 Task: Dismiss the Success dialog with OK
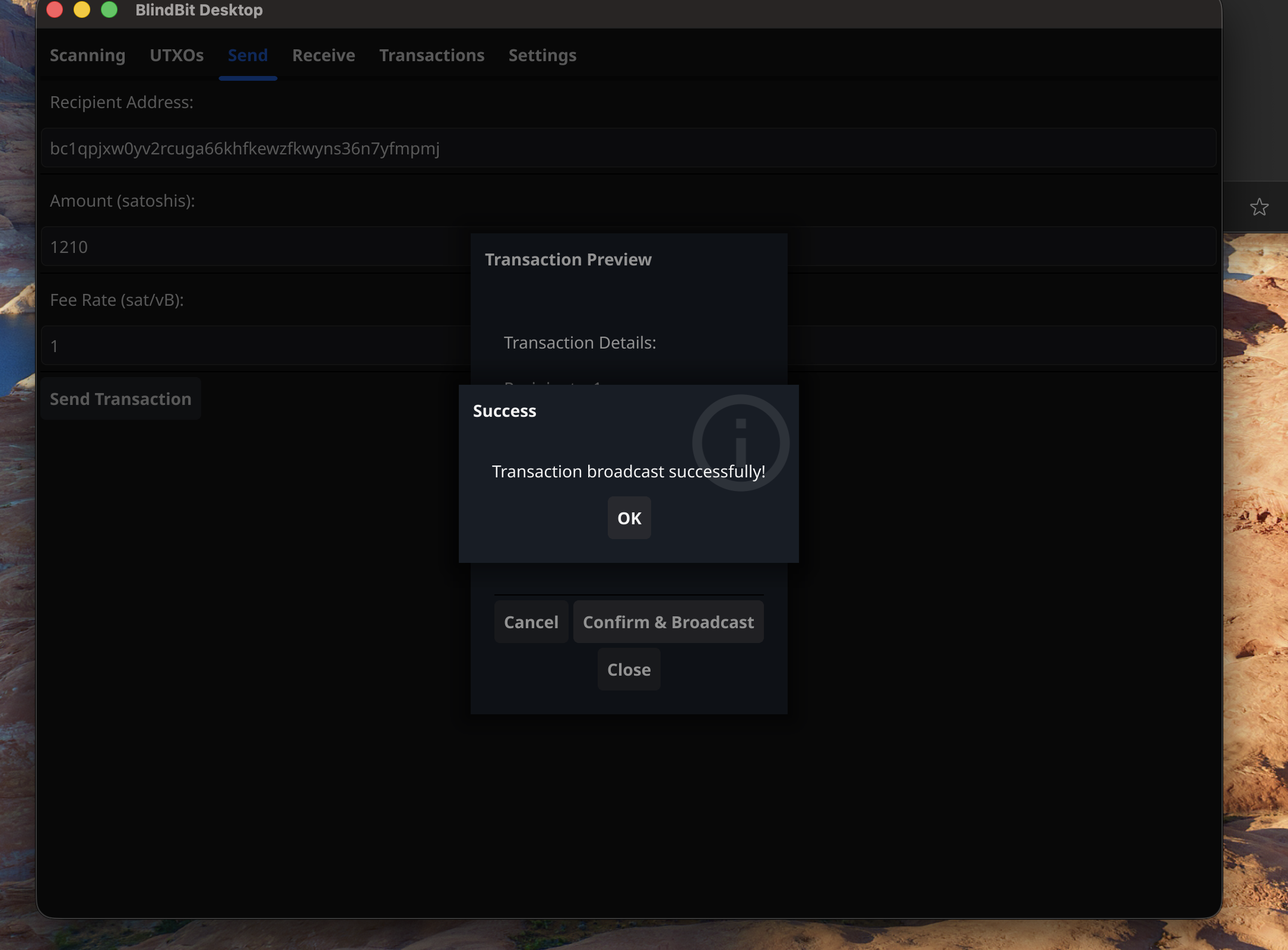(629, 518)
